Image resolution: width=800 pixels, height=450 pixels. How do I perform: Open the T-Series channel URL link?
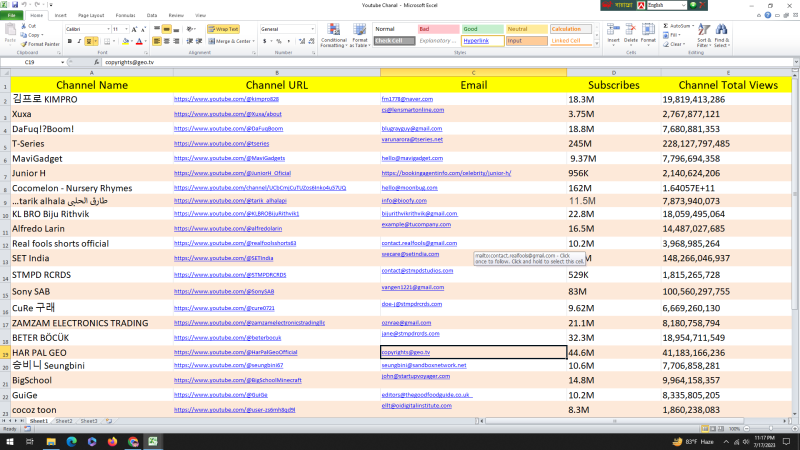221,144
